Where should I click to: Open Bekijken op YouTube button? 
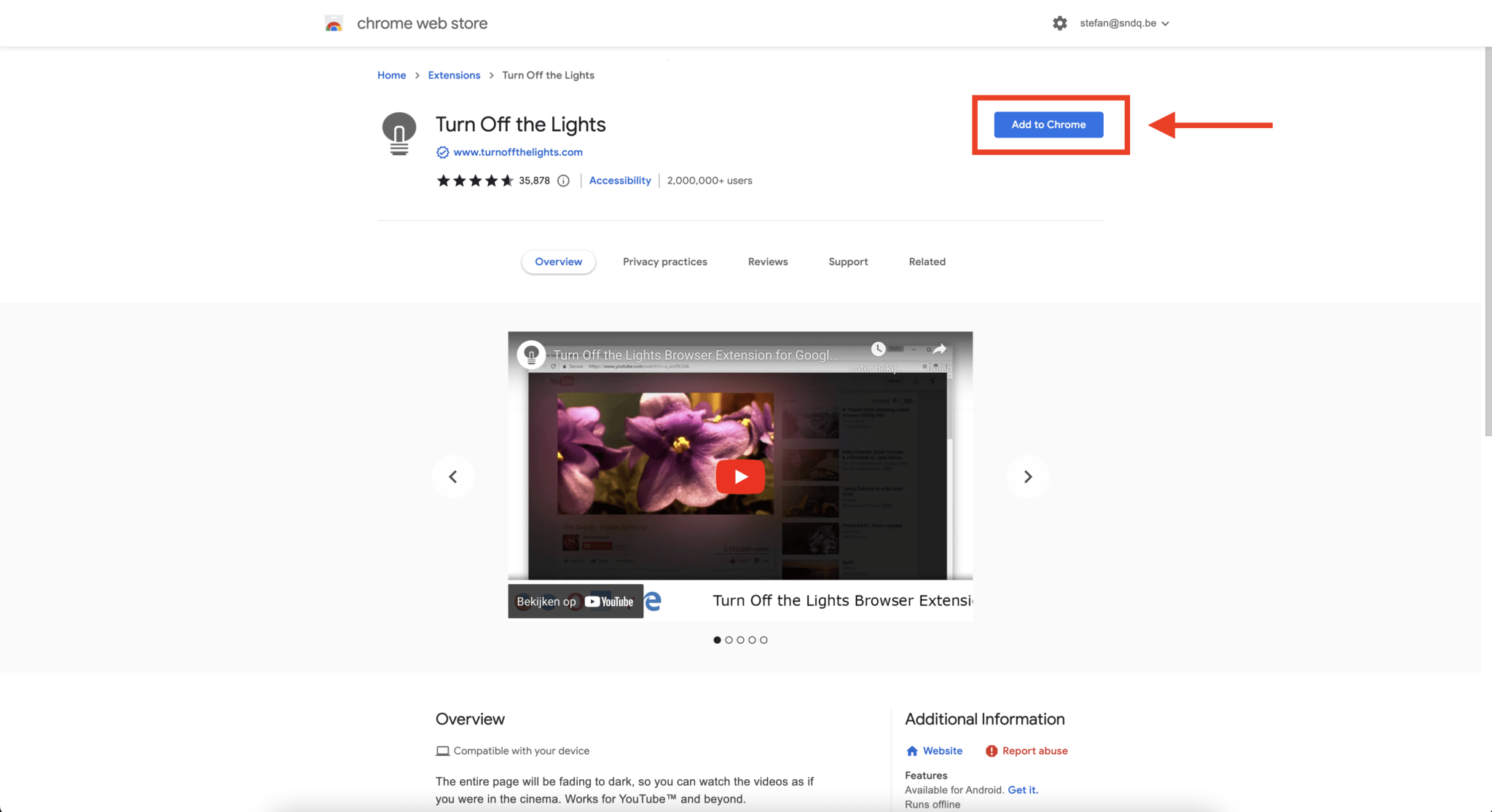point(576,602)
